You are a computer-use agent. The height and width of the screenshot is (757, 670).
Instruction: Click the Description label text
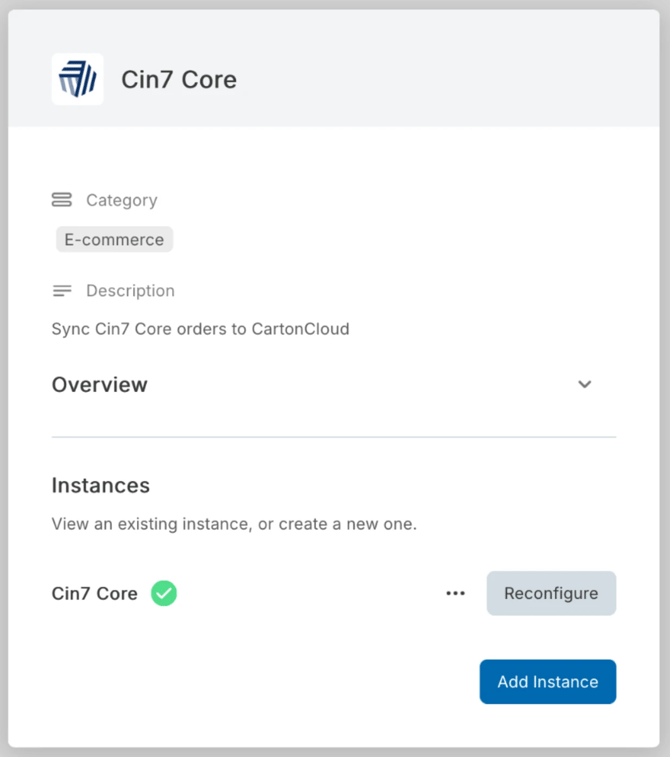tap(130, 291)
